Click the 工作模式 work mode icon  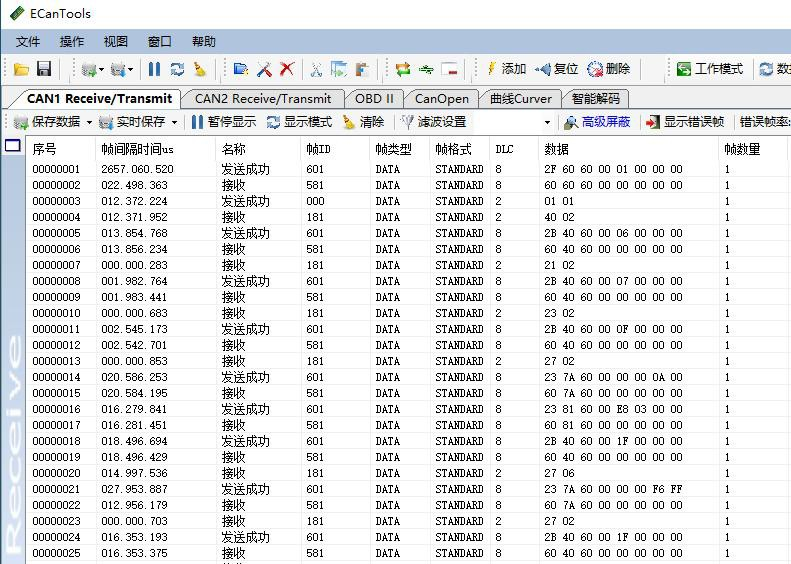[x=684, y=69]
